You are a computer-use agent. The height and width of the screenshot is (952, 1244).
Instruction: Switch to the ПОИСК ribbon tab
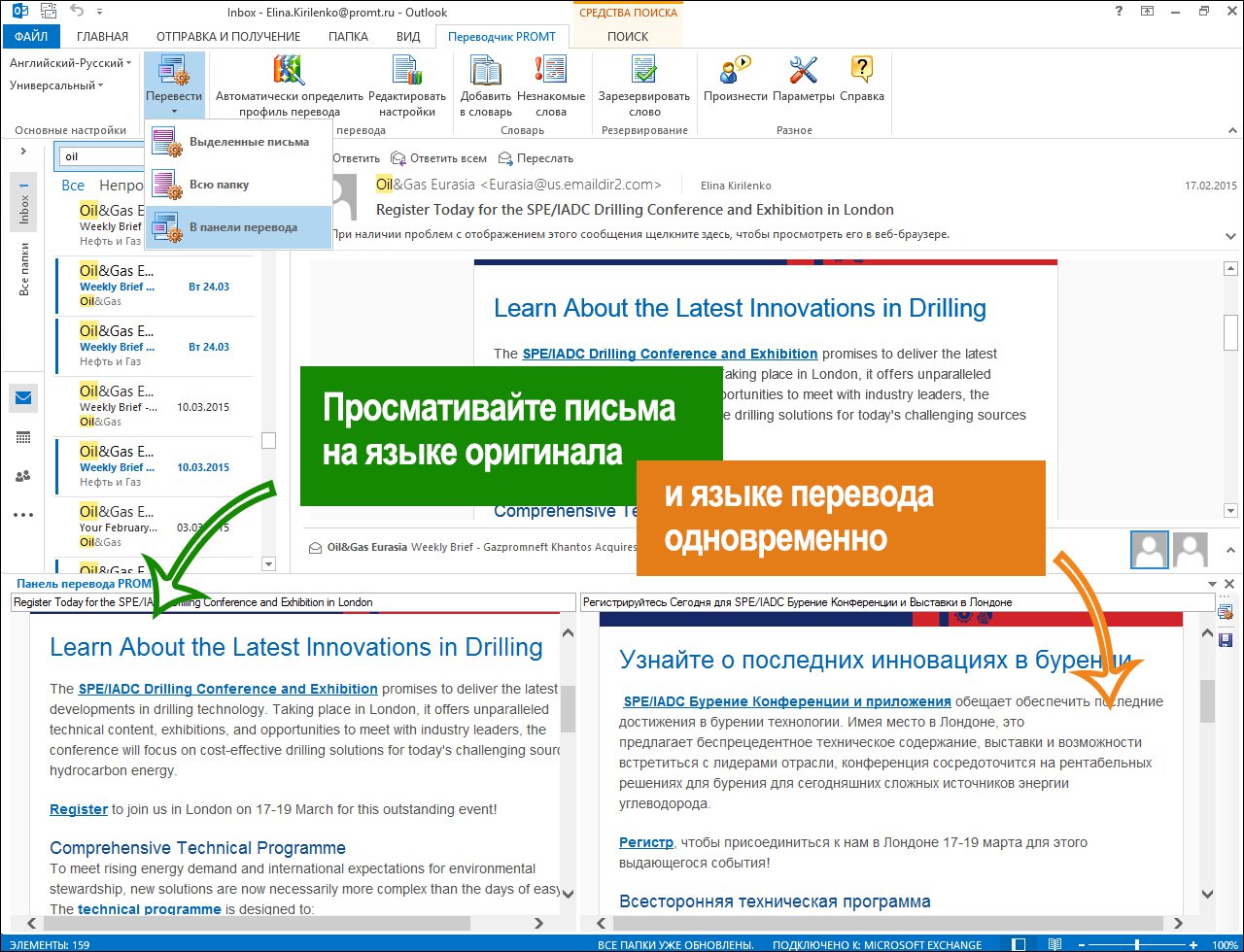click(628, 37)
